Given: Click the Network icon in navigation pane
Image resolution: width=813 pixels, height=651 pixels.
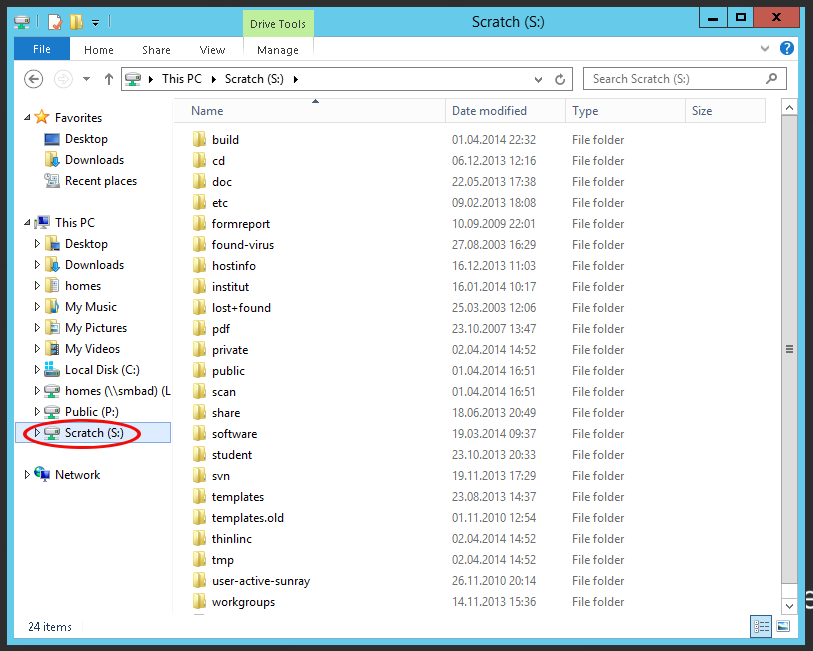Looking at the screenshot, I should click(42, 474).
